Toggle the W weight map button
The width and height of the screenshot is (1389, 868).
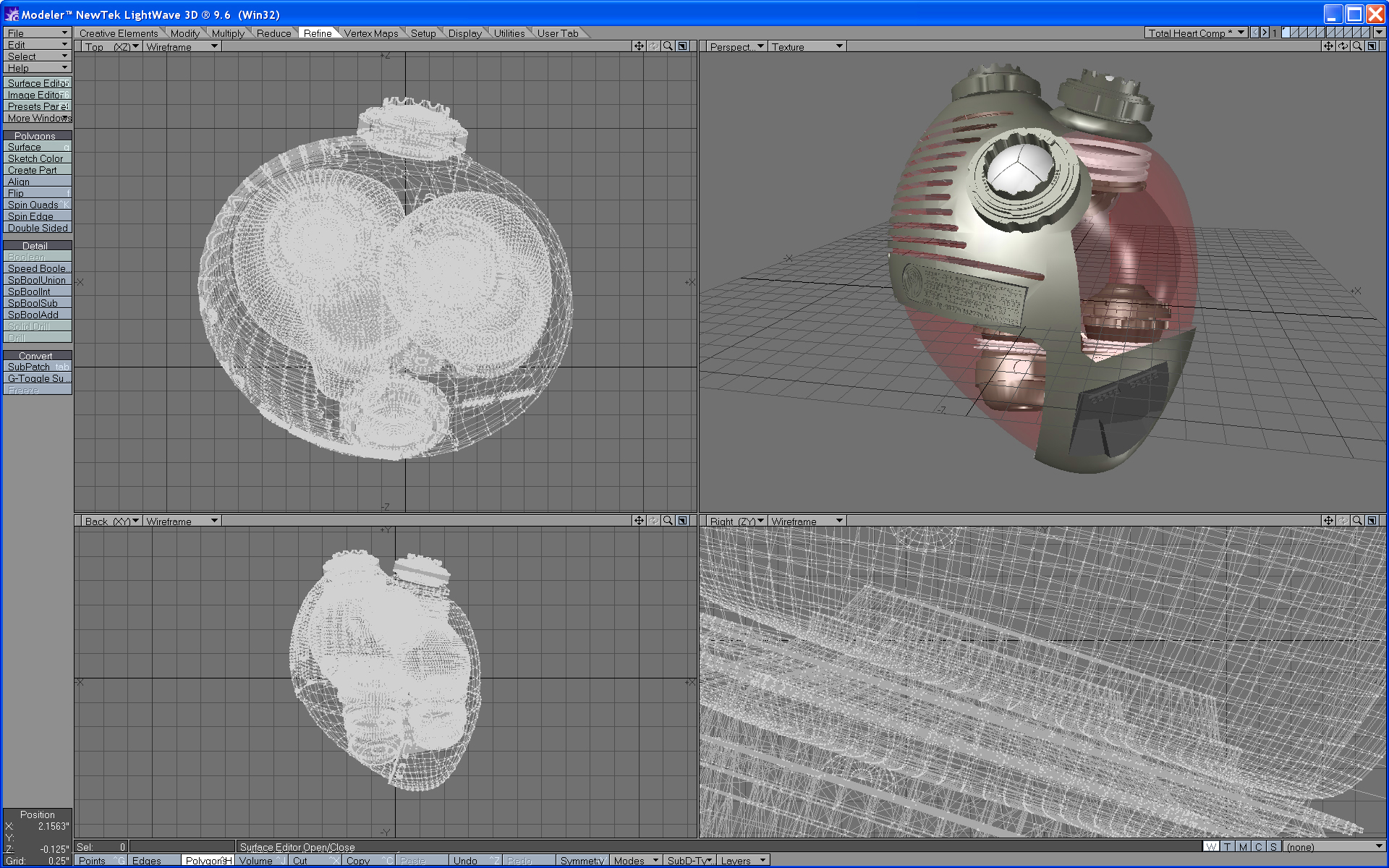(1211, 846)
